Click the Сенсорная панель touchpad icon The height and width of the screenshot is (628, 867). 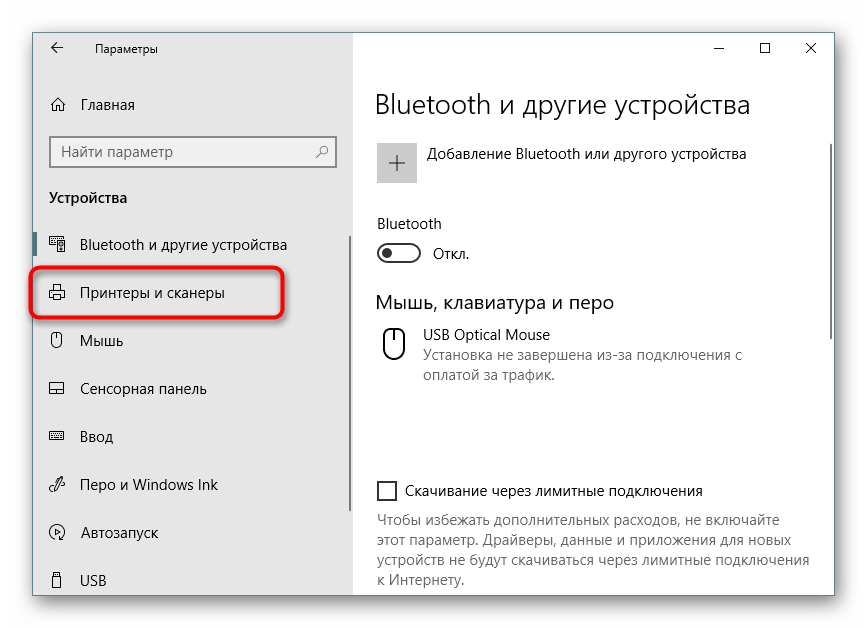(58, 389)
